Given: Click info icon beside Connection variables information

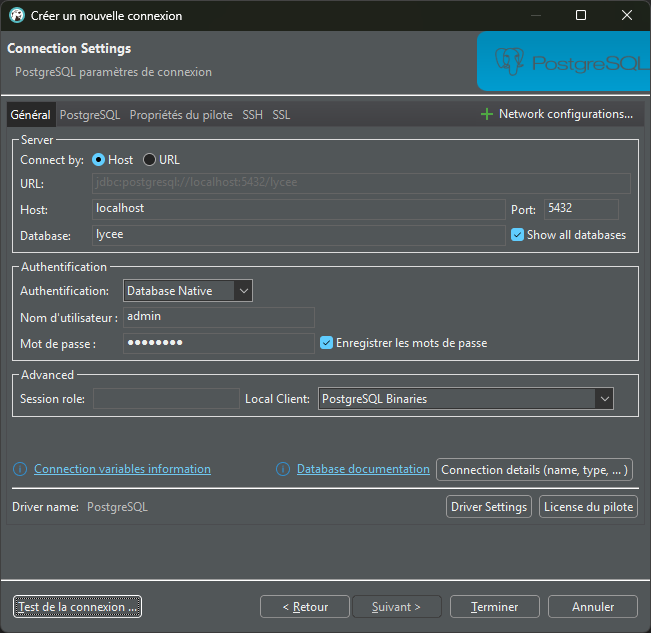Looking at the screenshot, I should tap(20, 469).
